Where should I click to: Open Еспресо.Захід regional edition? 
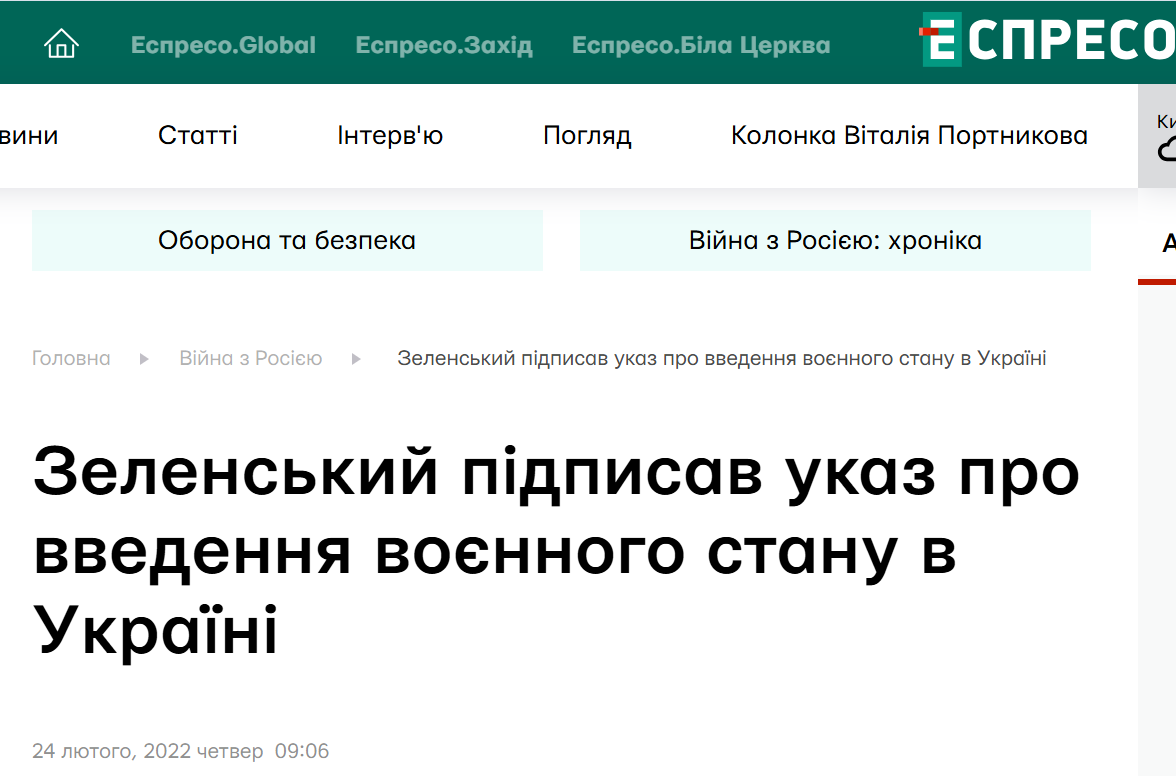point(444,45)
